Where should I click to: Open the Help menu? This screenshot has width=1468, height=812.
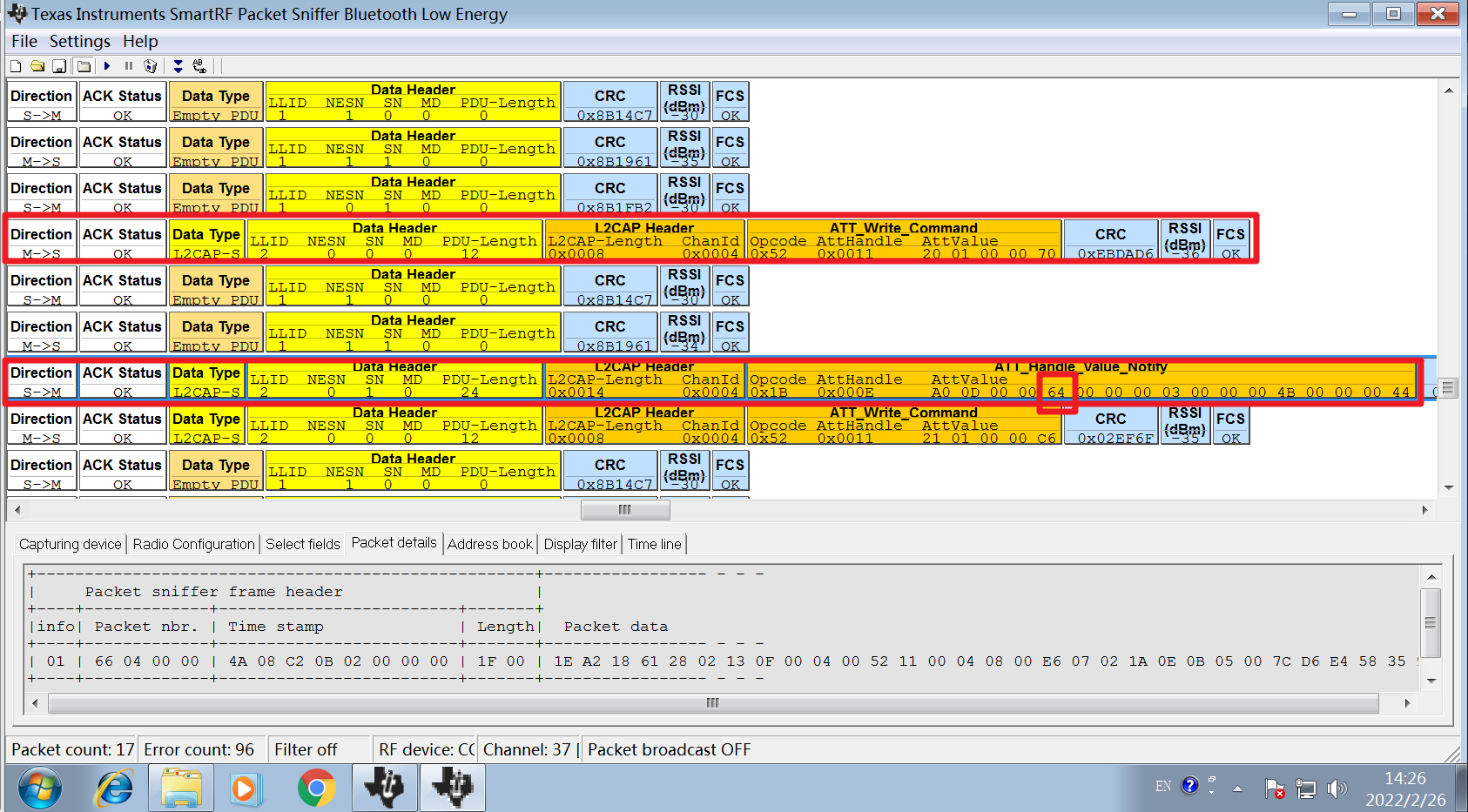pos(140,41)
